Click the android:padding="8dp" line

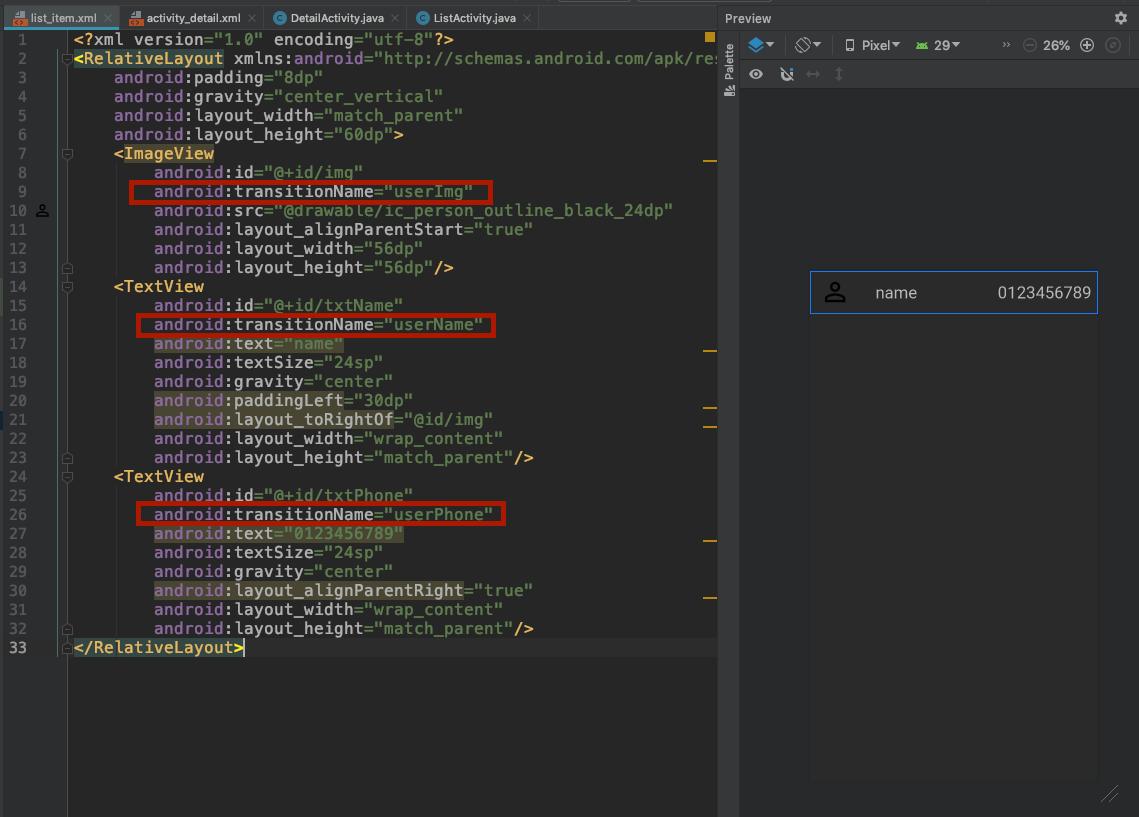click(218, 78)
